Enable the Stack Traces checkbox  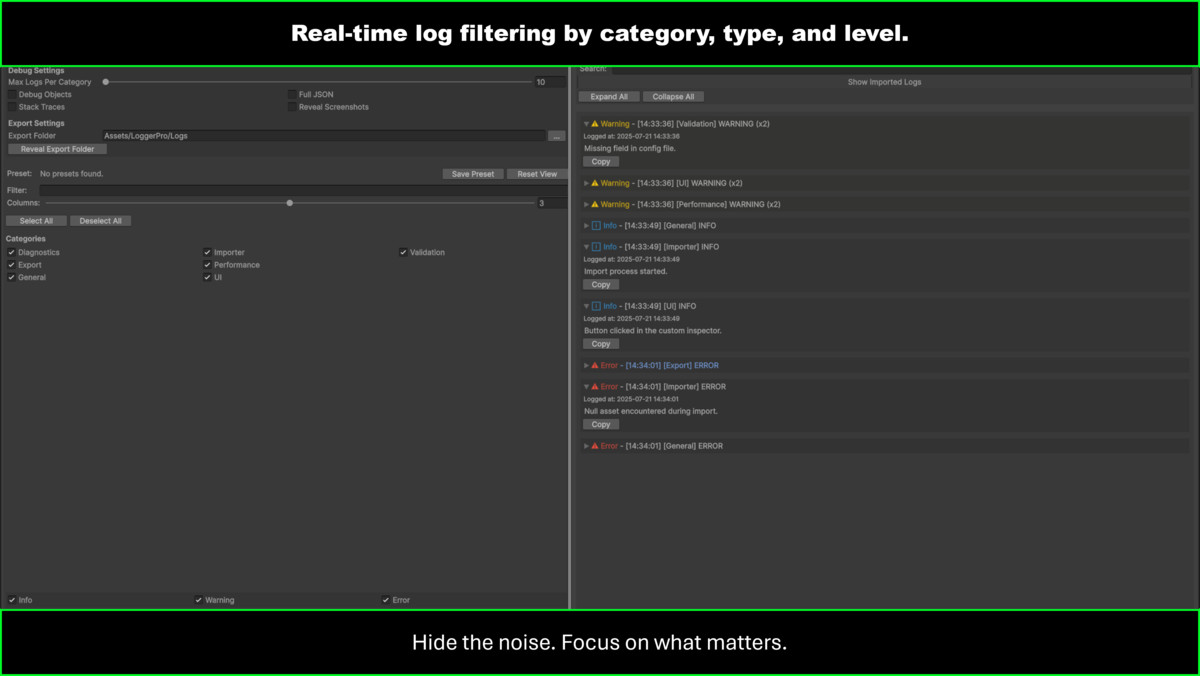point(12,107)
